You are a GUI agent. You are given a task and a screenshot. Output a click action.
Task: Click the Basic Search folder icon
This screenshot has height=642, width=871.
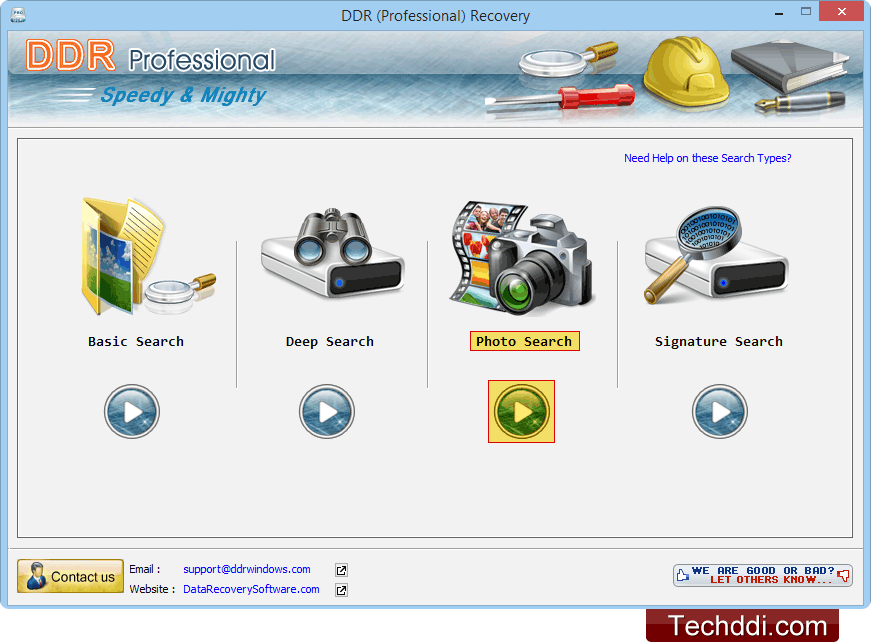[x=148, y=255]
